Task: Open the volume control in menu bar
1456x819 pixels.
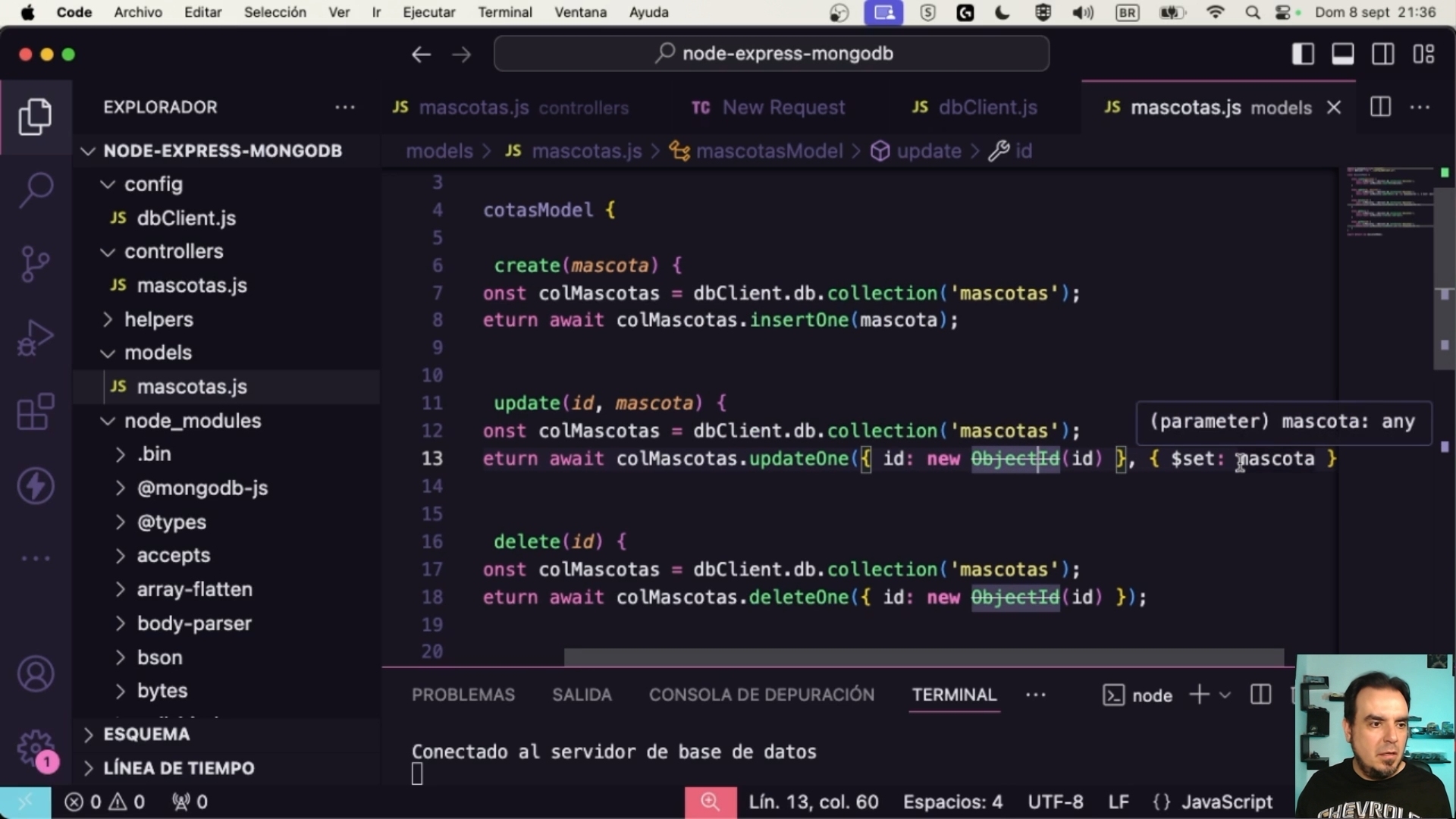Action: coord(1083,12)
